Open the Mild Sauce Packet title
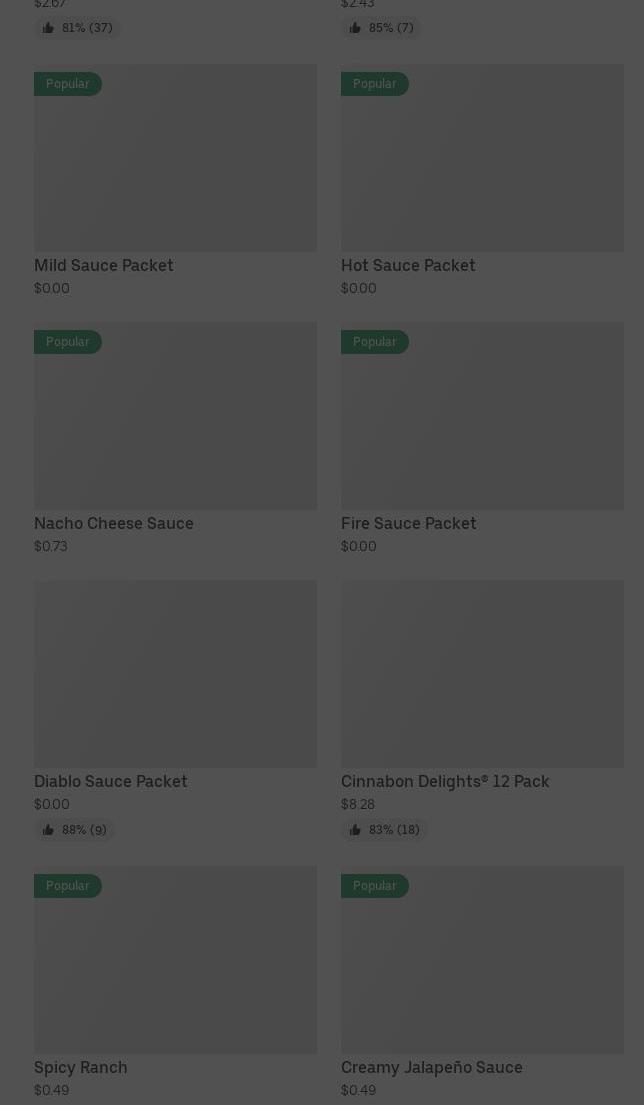 (104, 265)
